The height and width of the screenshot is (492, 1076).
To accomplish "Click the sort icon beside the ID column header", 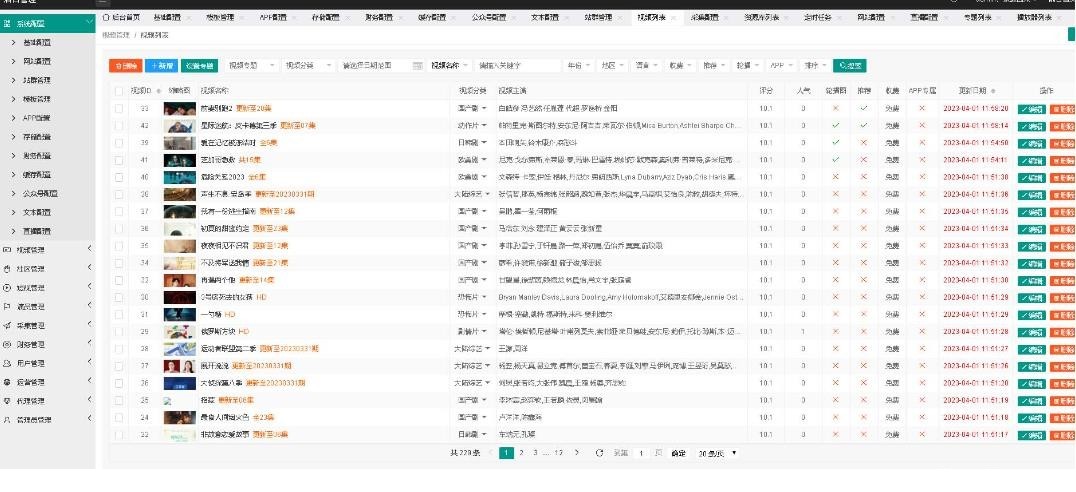I will coord(159,91).
